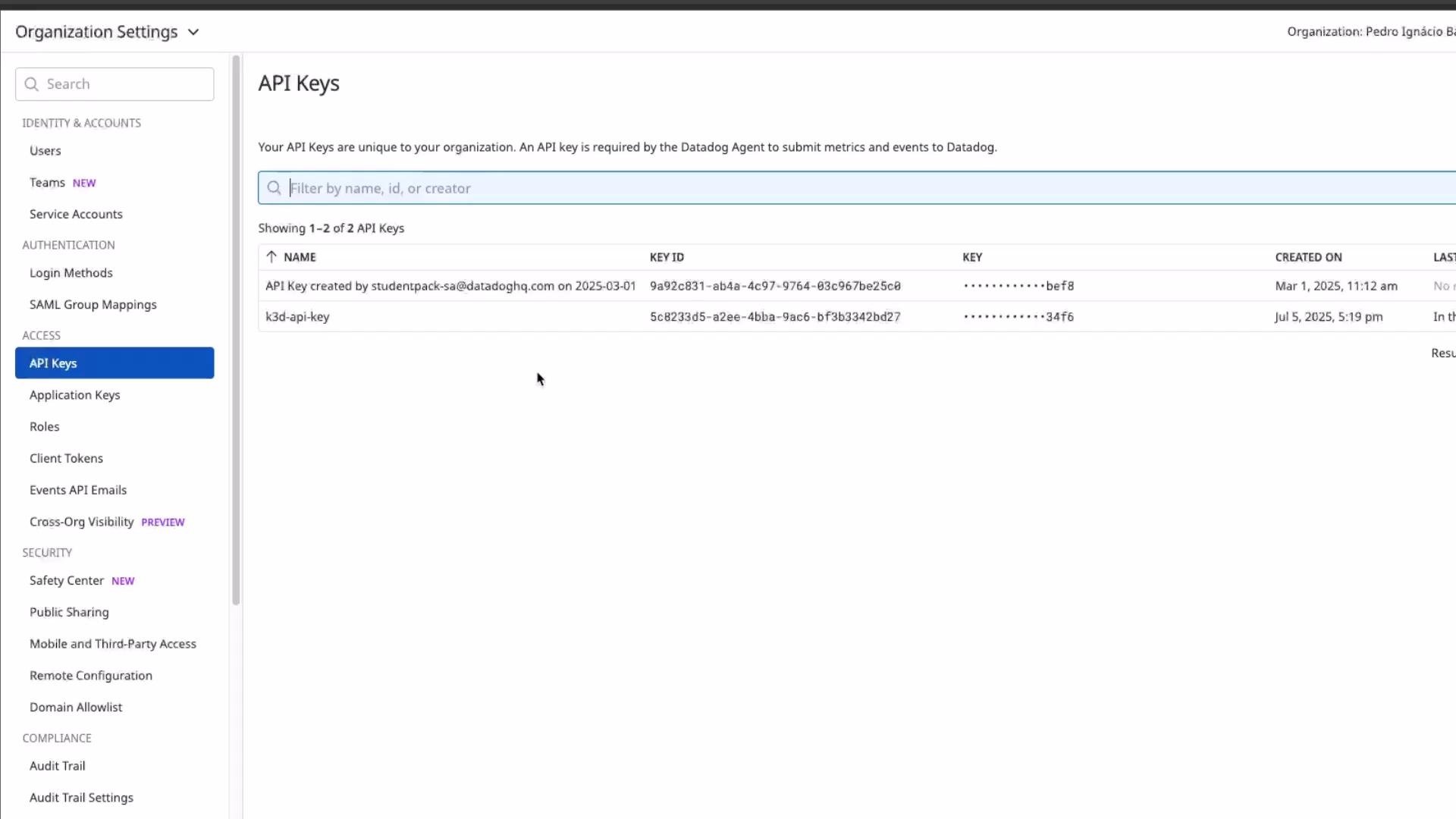Click the API Keys page heading
Viewport: 1456px width, 819px height.
point(299,83)
